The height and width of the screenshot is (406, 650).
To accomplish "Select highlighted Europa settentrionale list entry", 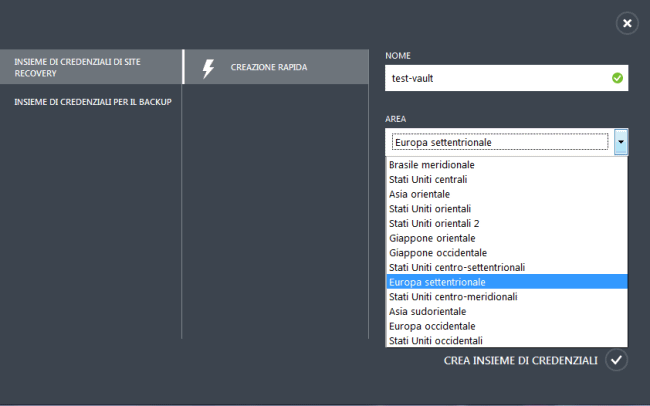I will tap(436, 282).
